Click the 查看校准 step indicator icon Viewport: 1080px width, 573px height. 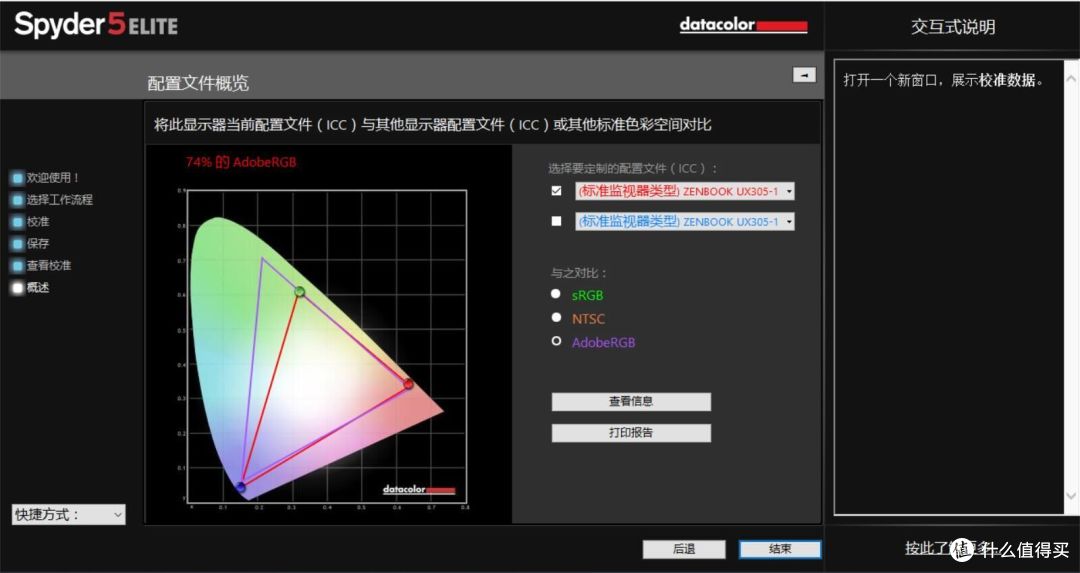pyautogui.click(x=18, y=266)
